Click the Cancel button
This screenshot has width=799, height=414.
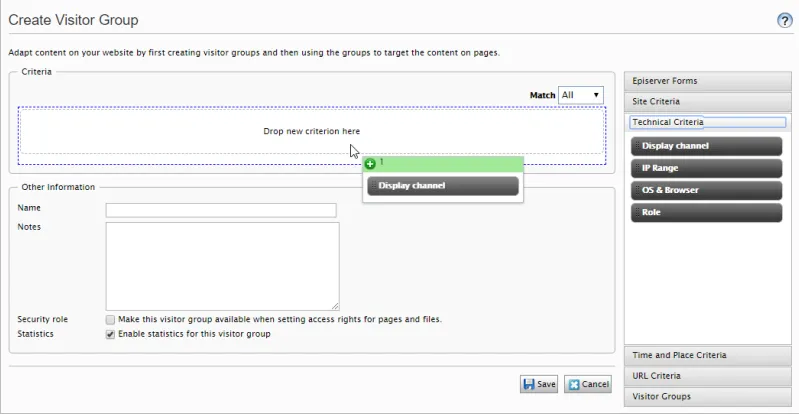pyautogui.click(x=588, y=384)
